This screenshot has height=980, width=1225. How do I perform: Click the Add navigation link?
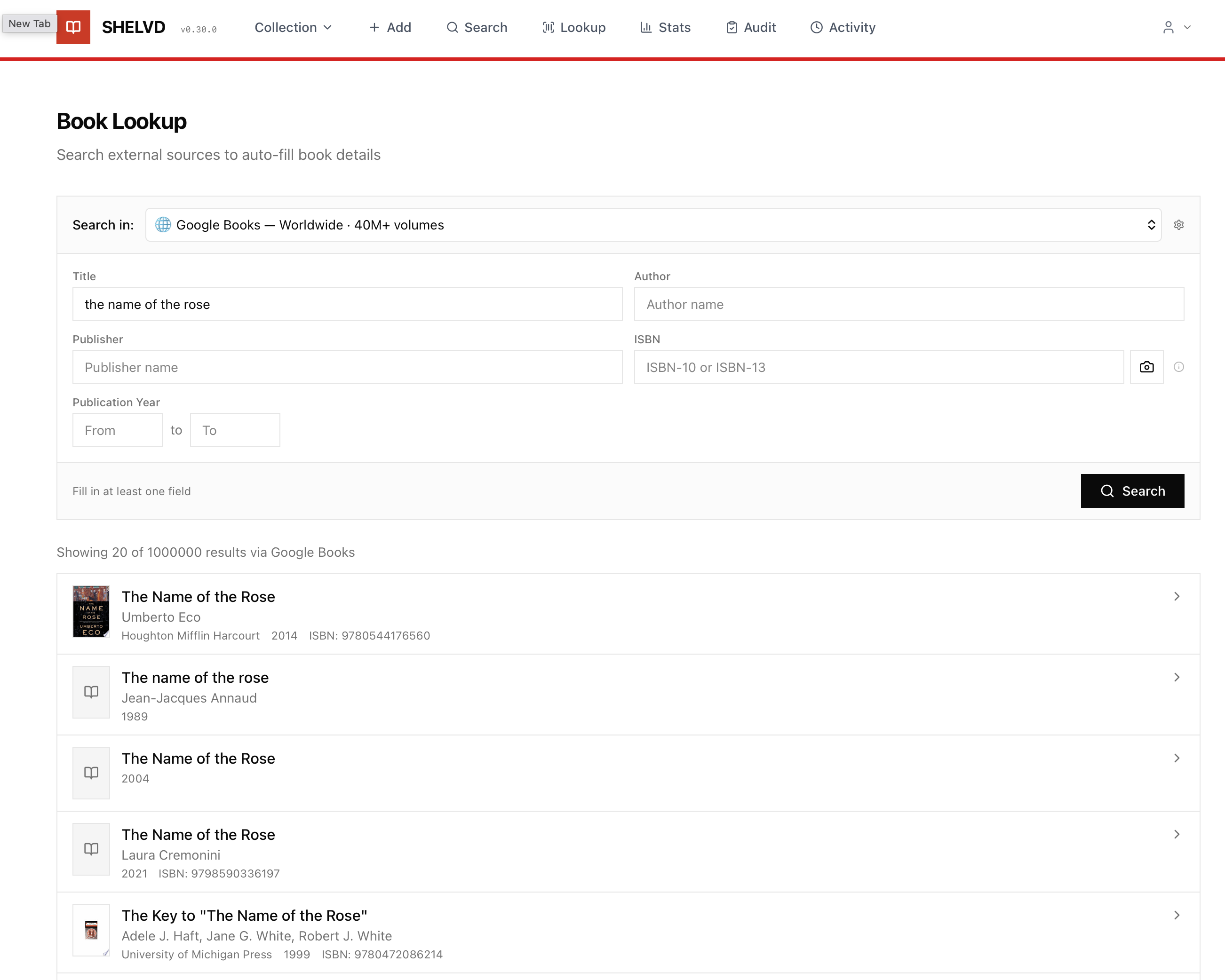point(390,27)
